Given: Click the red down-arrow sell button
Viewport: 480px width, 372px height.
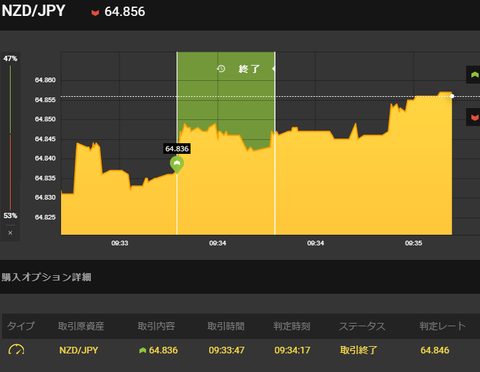Looking at the screenshot, I should tap(474, 117).
